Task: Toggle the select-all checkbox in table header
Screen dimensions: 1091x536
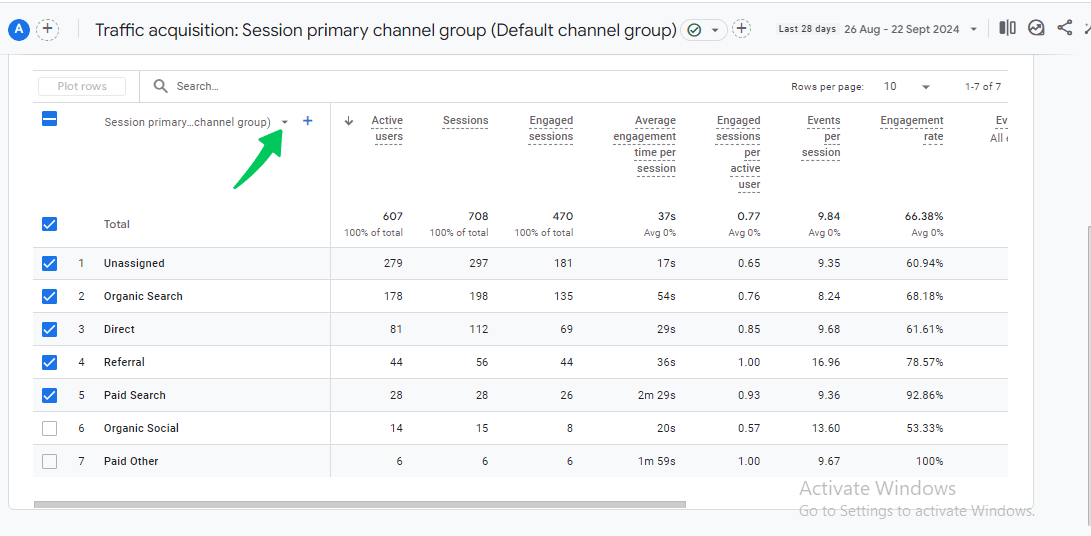Action: click(x=49, y=119)
